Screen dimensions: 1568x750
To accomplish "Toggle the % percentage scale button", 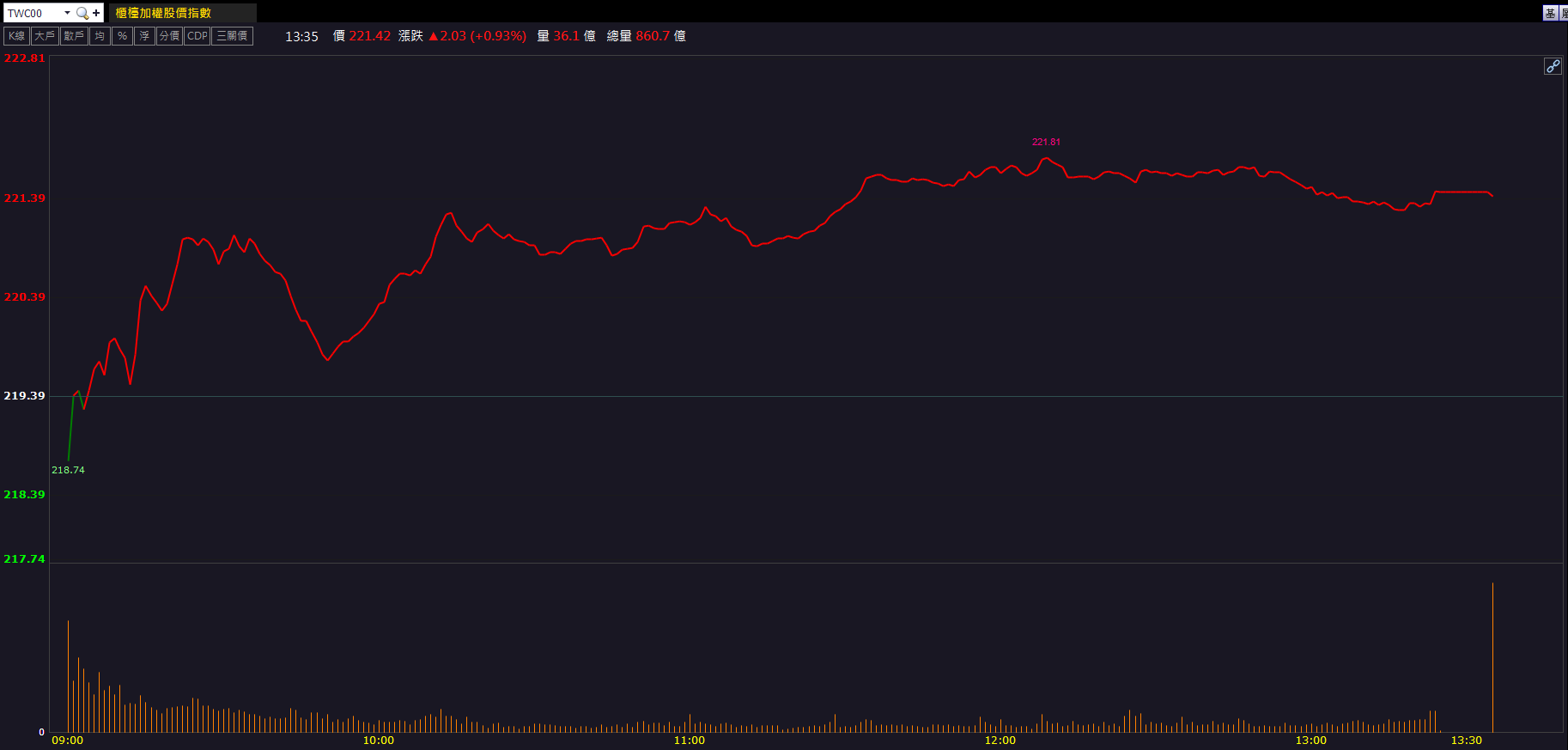I will (x=123, y=36).
